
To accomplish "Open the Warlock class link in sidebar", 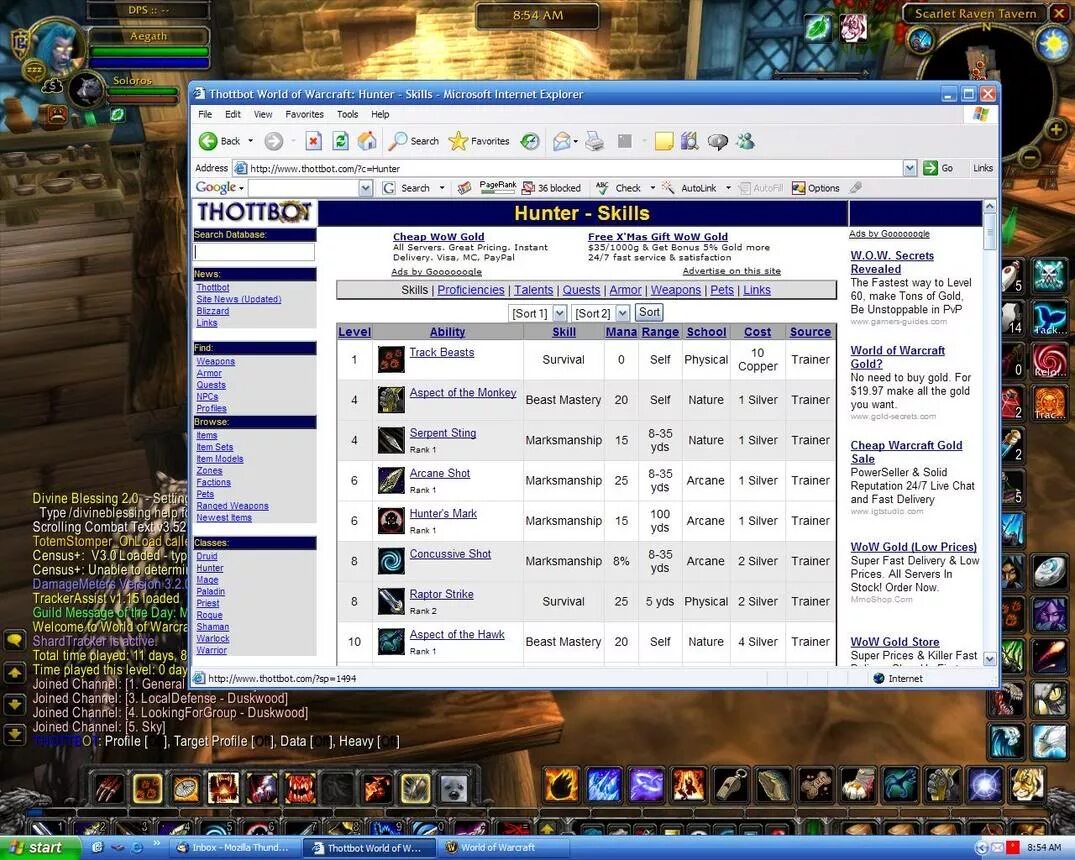I will click(x=213, y=638).
